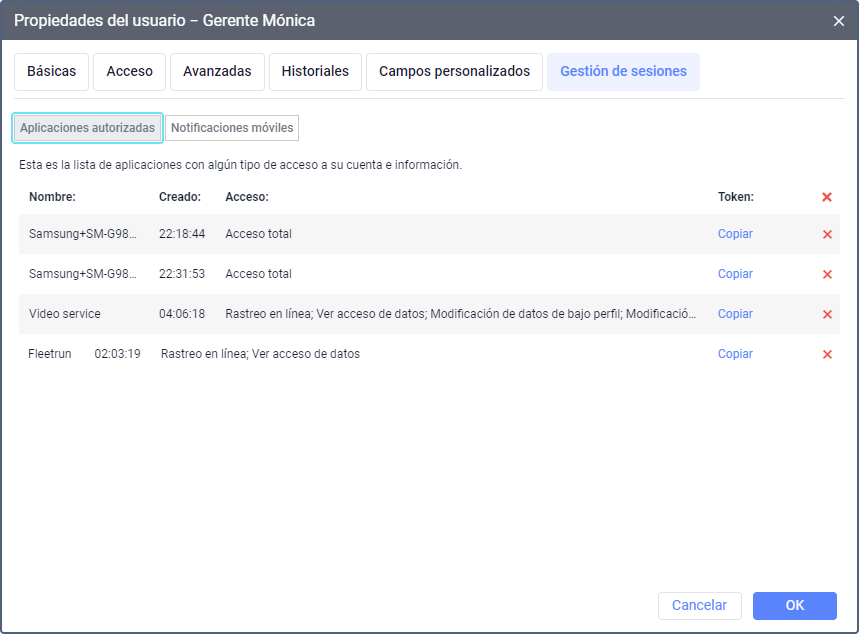Delete the Fleetrun application token
Image resolution: width=859 pixels, height=634 pixels.
click(x=827, y=354)
